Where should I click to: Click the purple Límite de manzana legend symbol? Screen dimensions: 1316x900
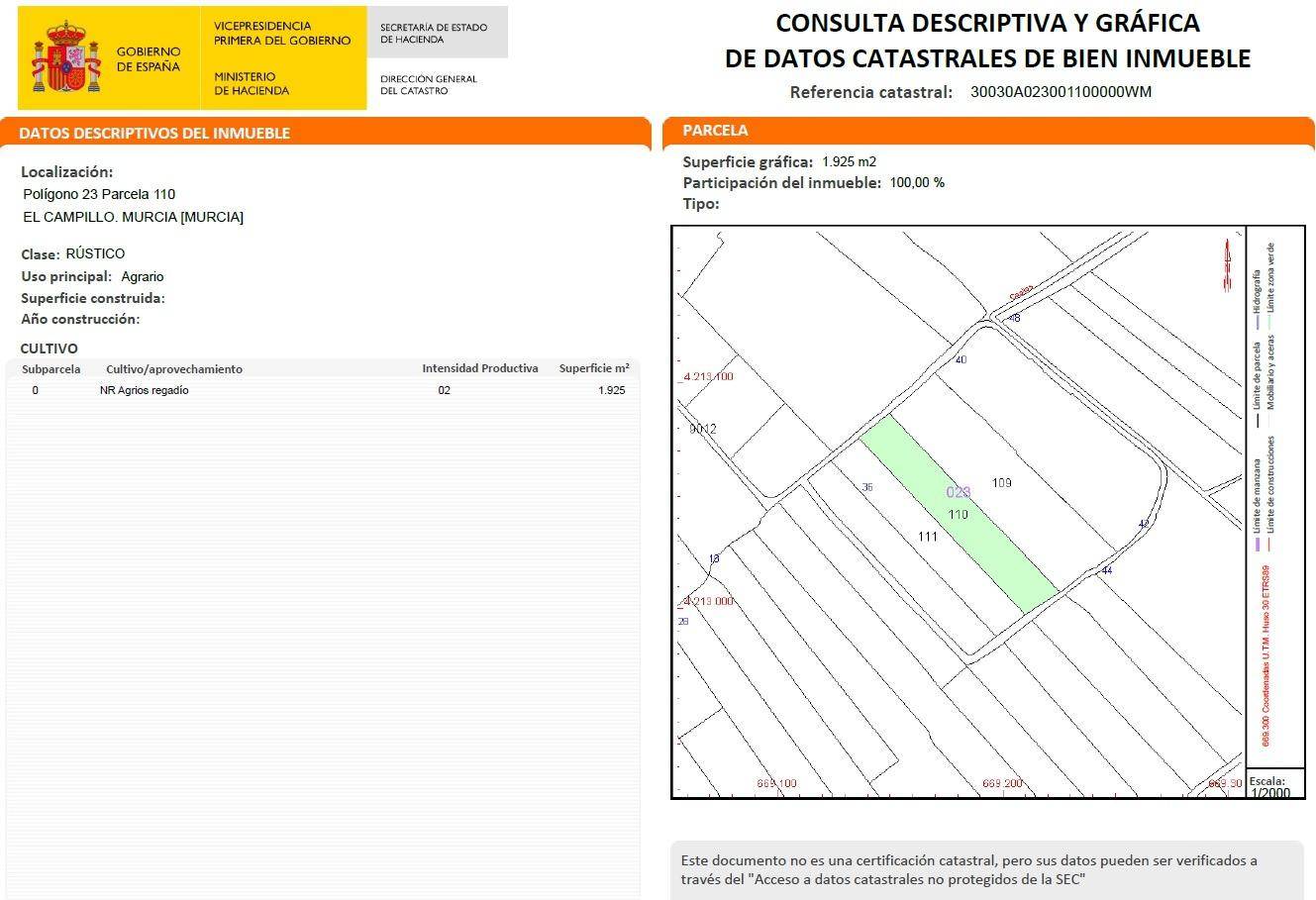[x=1258, y=544]
